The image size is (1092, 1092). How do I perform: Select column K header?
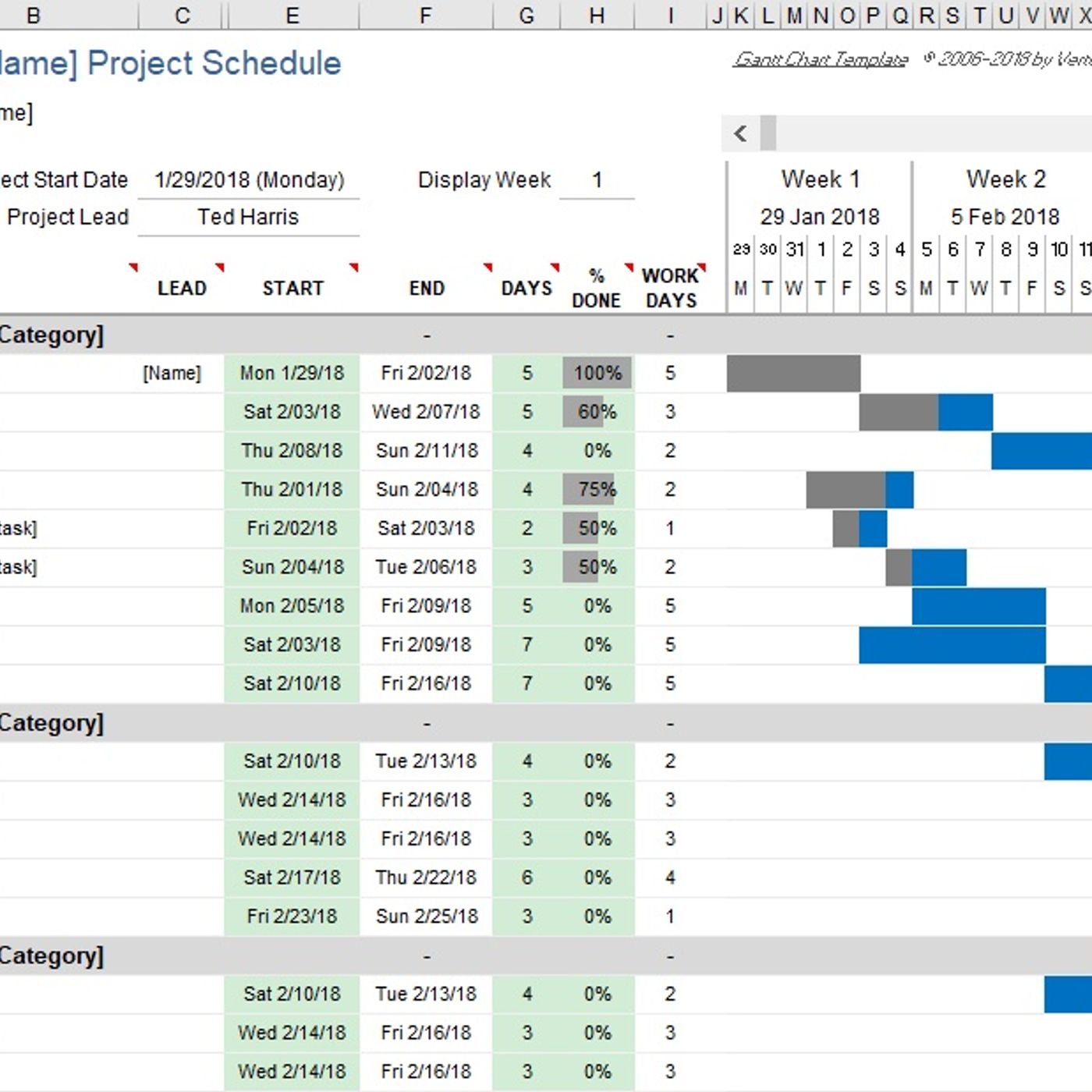[x=741, y=14]
